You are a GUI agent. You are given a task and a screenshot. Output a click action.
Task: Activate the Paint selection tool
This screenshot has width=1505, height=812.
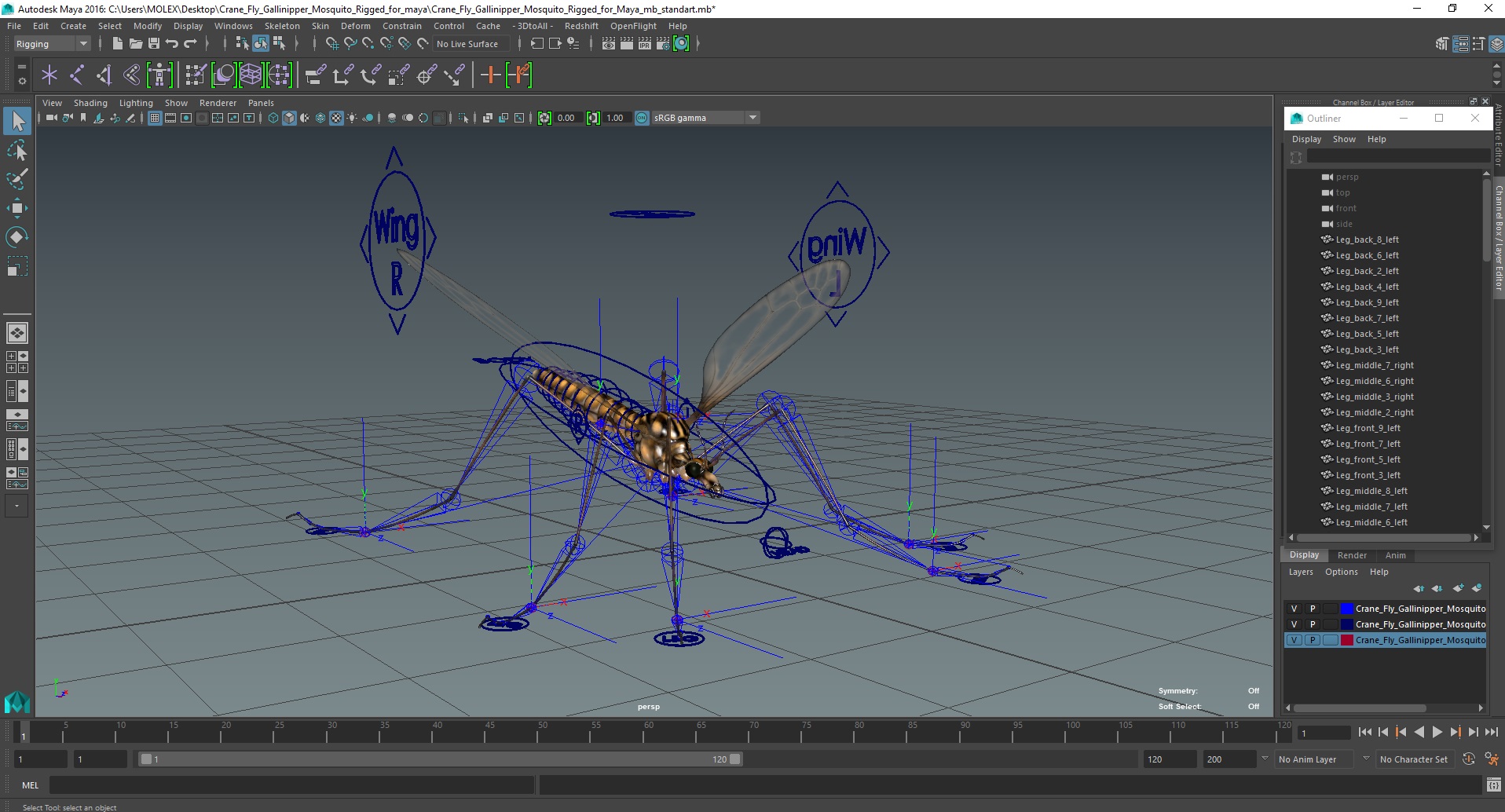click(17, 179)
